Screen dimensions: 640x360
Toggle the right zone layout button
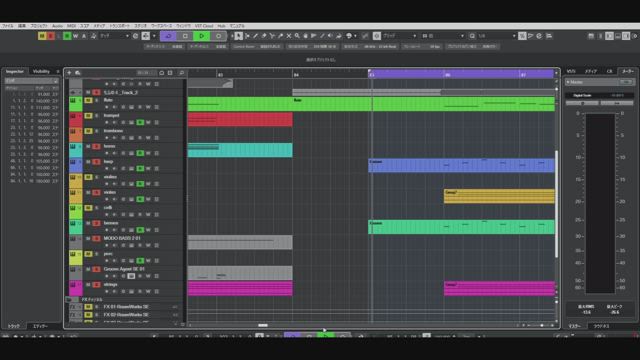pos(626,36)
